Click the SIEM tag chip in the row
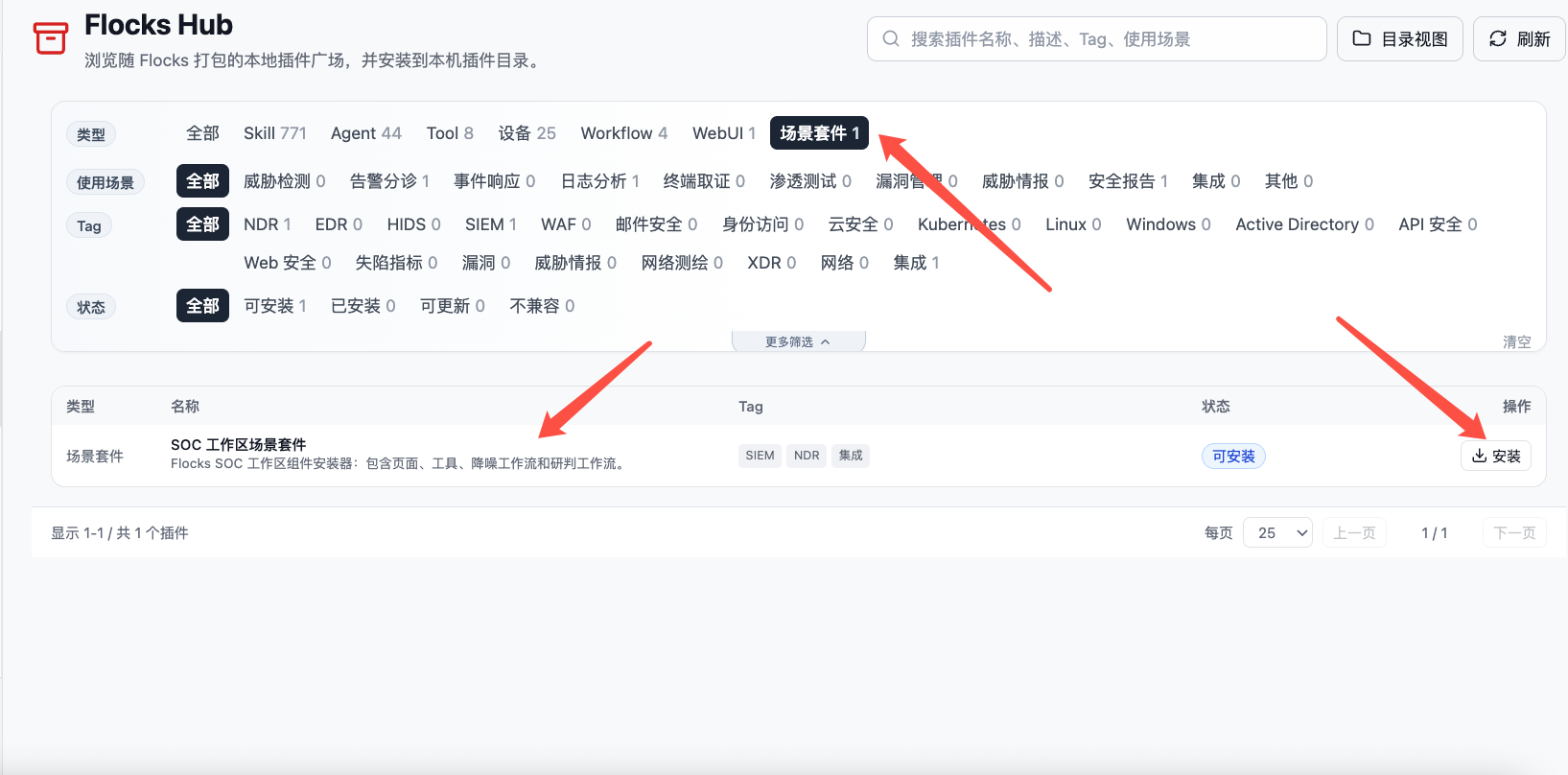The width and height of the screenshot is (1568, 775). (x=760, y=456)
